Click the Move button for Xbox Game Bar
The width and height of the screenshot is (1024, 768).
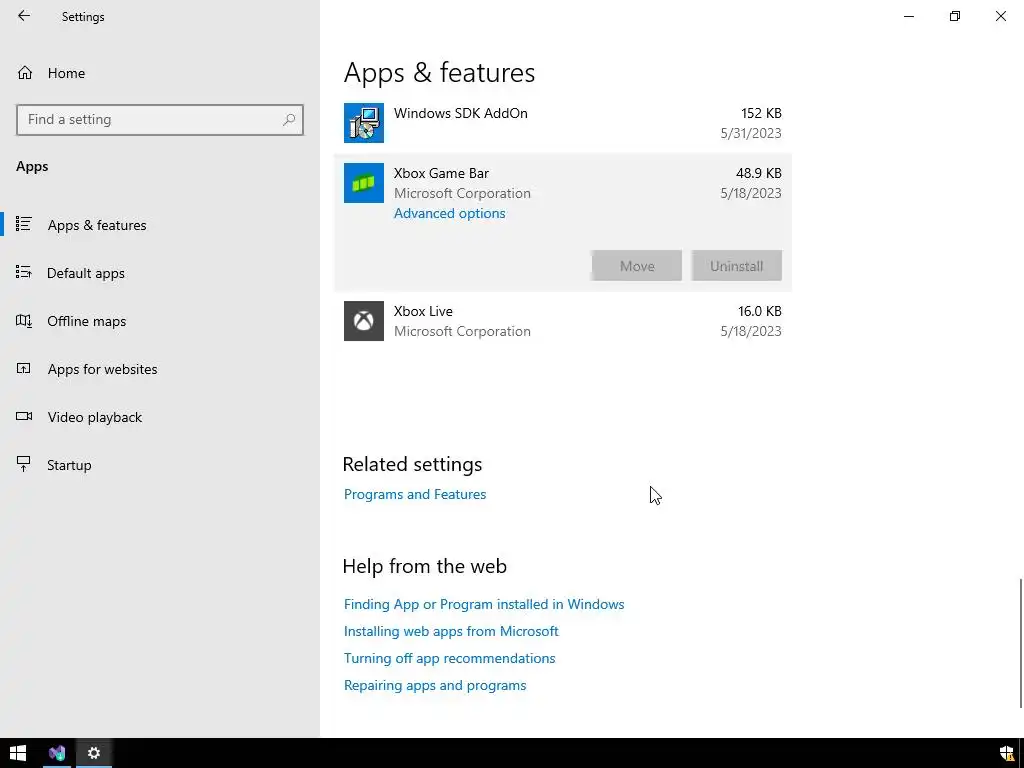tap(637, 266)
